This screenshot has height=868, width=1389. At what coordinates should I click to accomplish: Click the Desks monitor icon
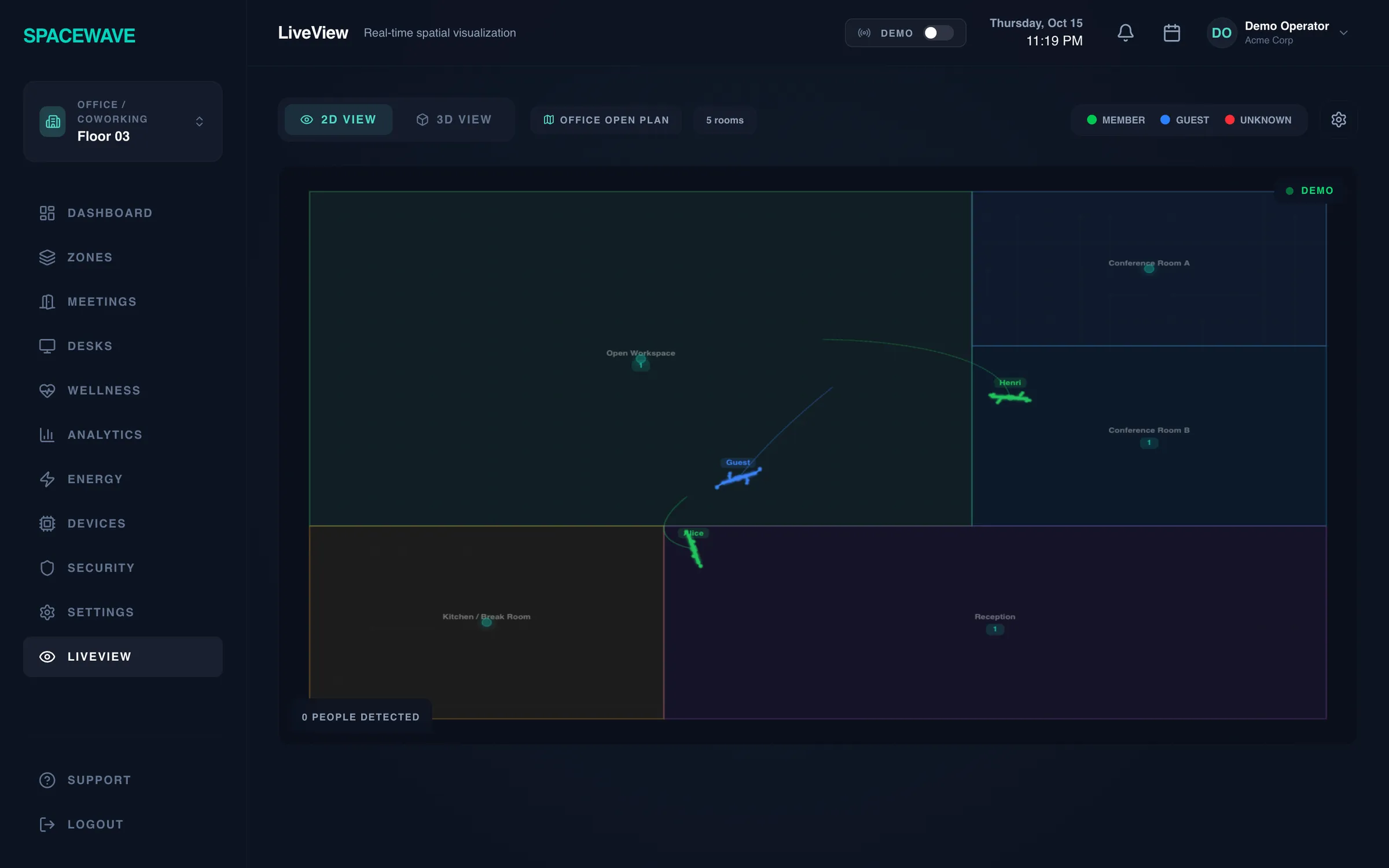pos(47,346)
